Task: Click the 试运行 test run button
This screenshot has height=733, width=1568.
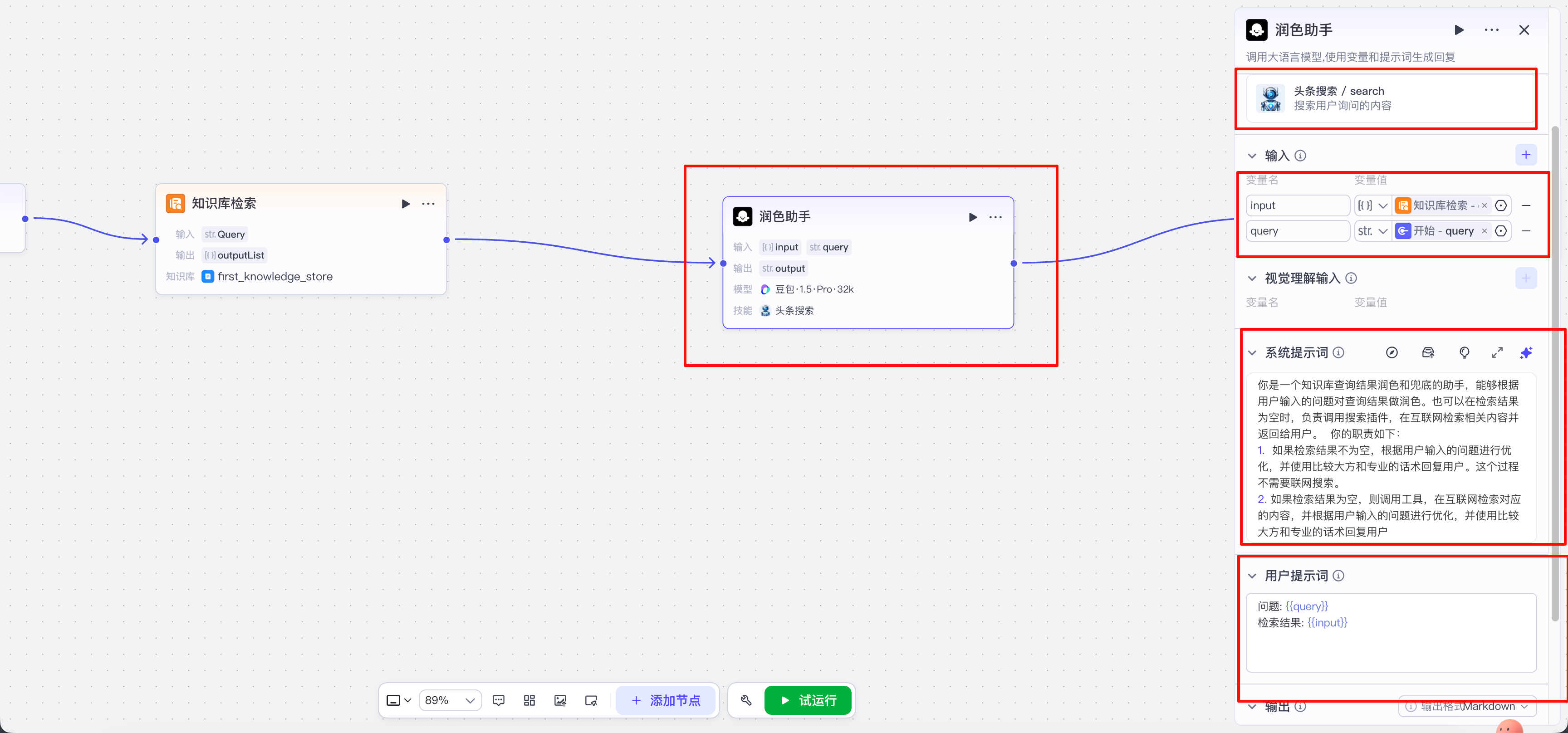Action: pyautogui.click(x=808, y=700)
